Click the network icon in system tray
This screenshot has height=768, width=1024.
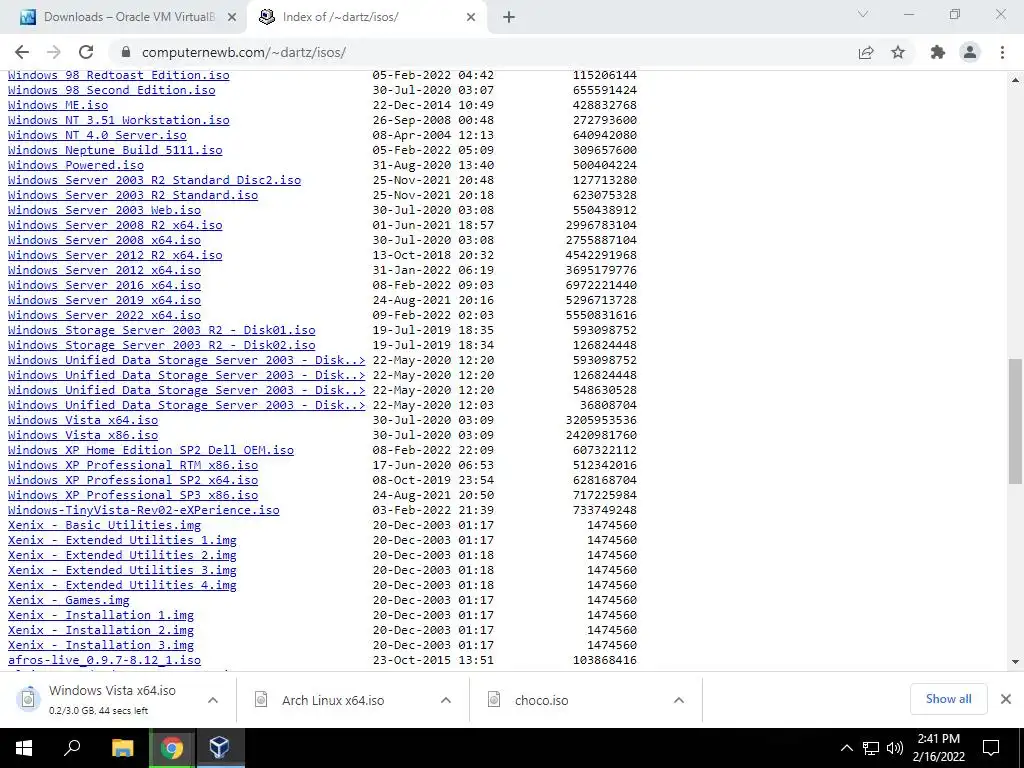[x=871, y=748]
